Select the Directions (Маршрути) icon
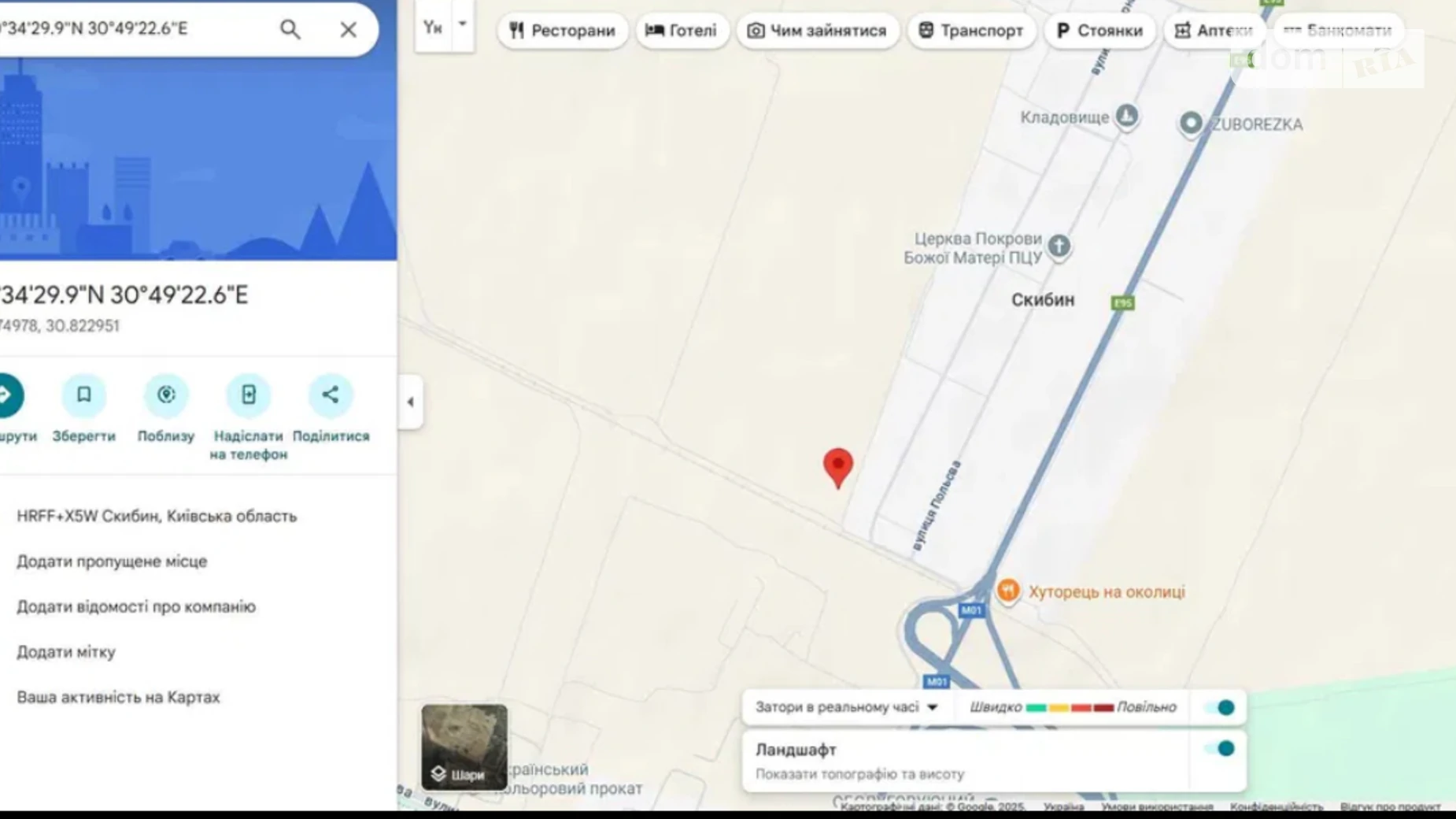Screen dimensions: 1456x819 tap(7, 395)
